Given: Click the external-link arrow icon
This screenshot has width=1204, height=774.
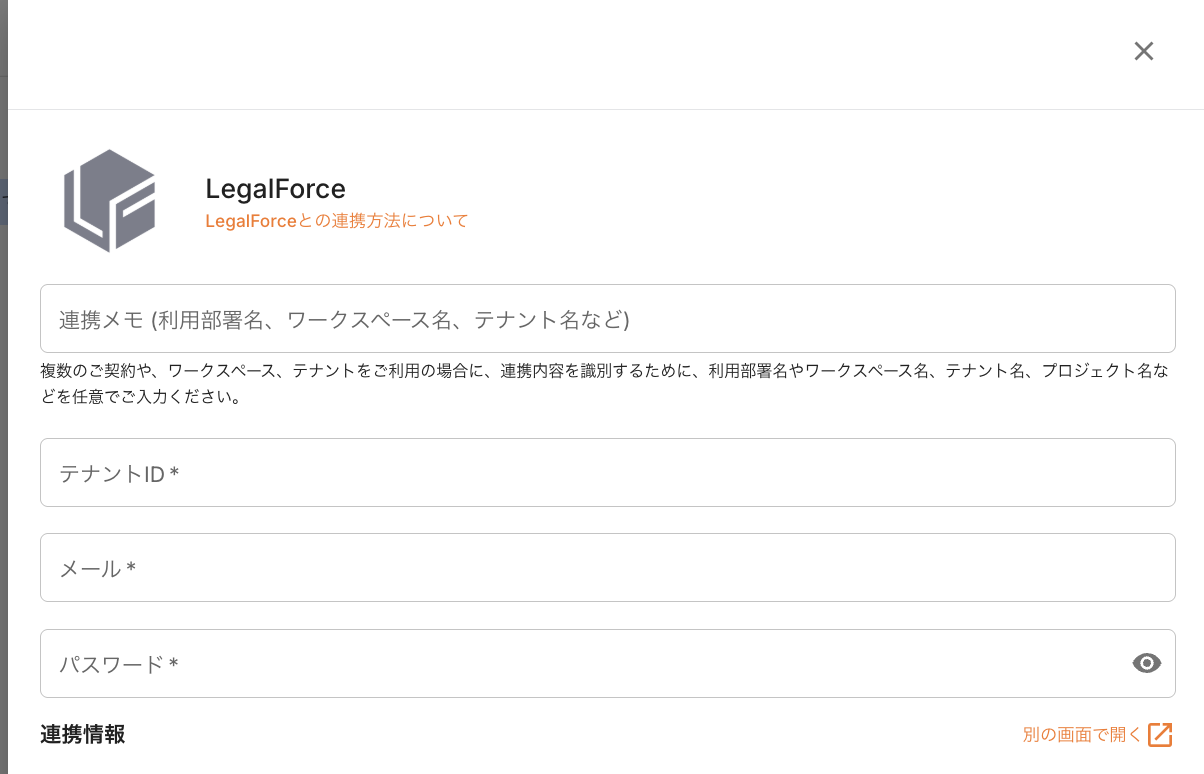Looking at the screenshot, I should click(1160, 735).
